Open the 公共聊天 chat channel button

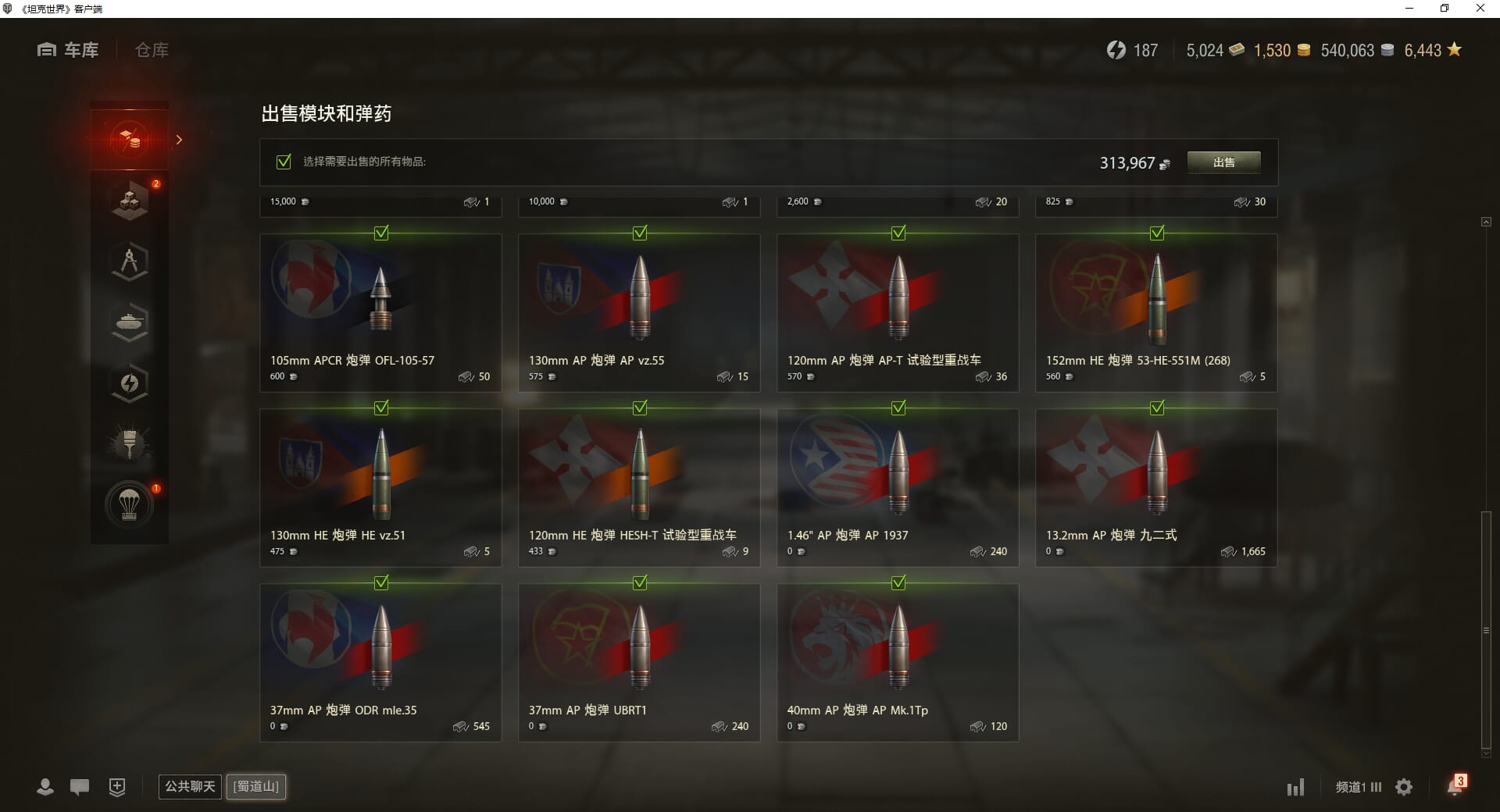point(190,786)
